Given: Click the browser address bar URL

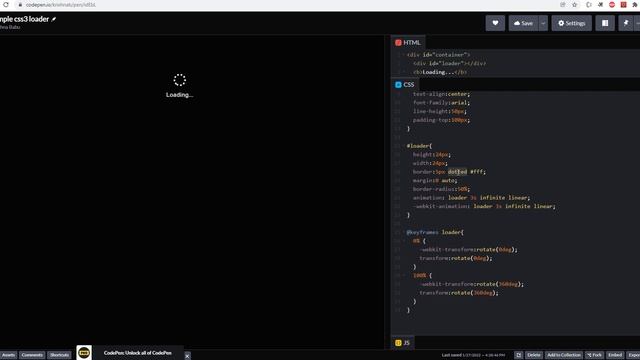Looking at the screenshot, I should point(61,5).
